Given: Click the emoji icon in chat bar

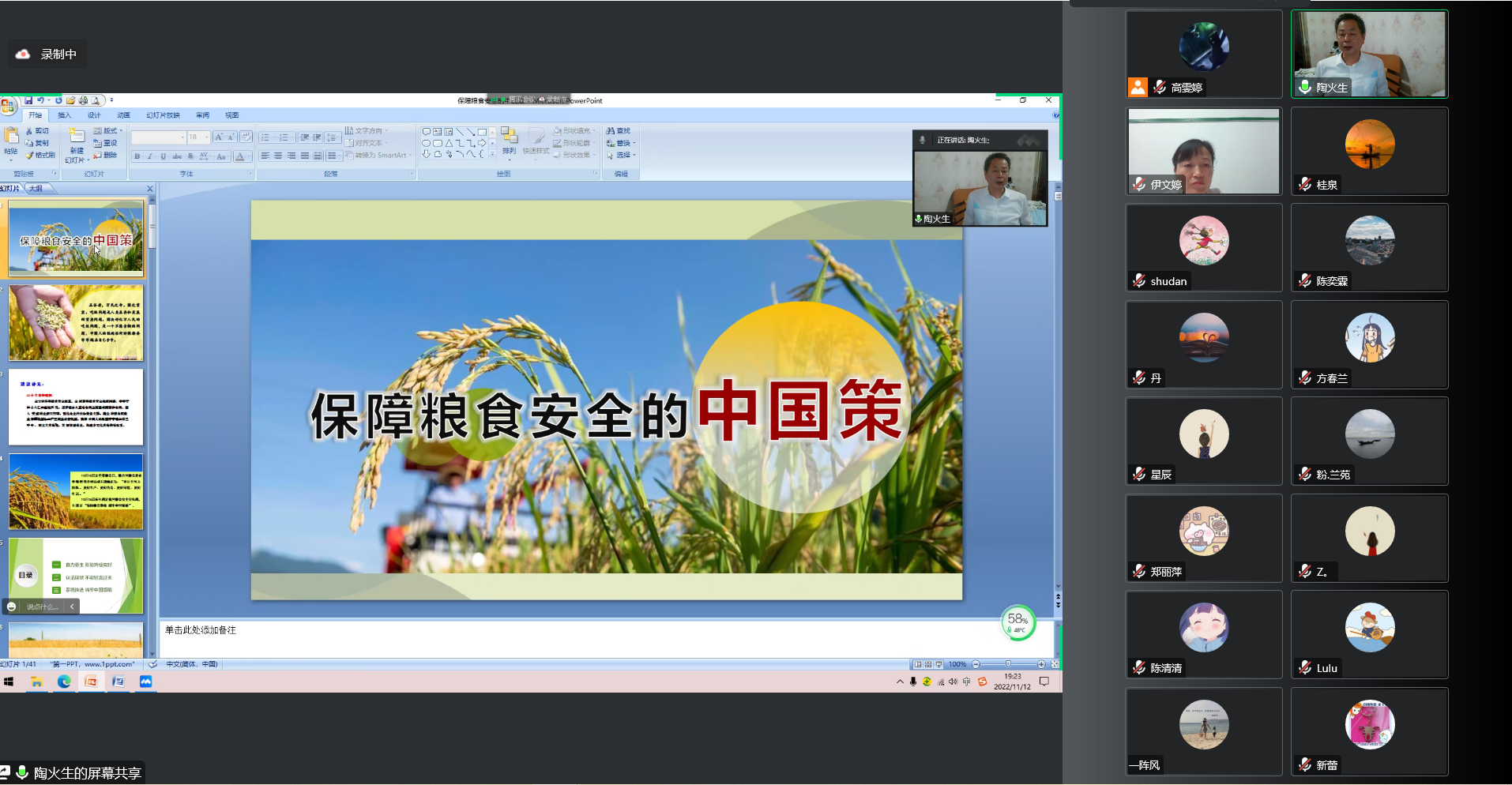Looking at the screenshot, I should [x=12, y=607].
